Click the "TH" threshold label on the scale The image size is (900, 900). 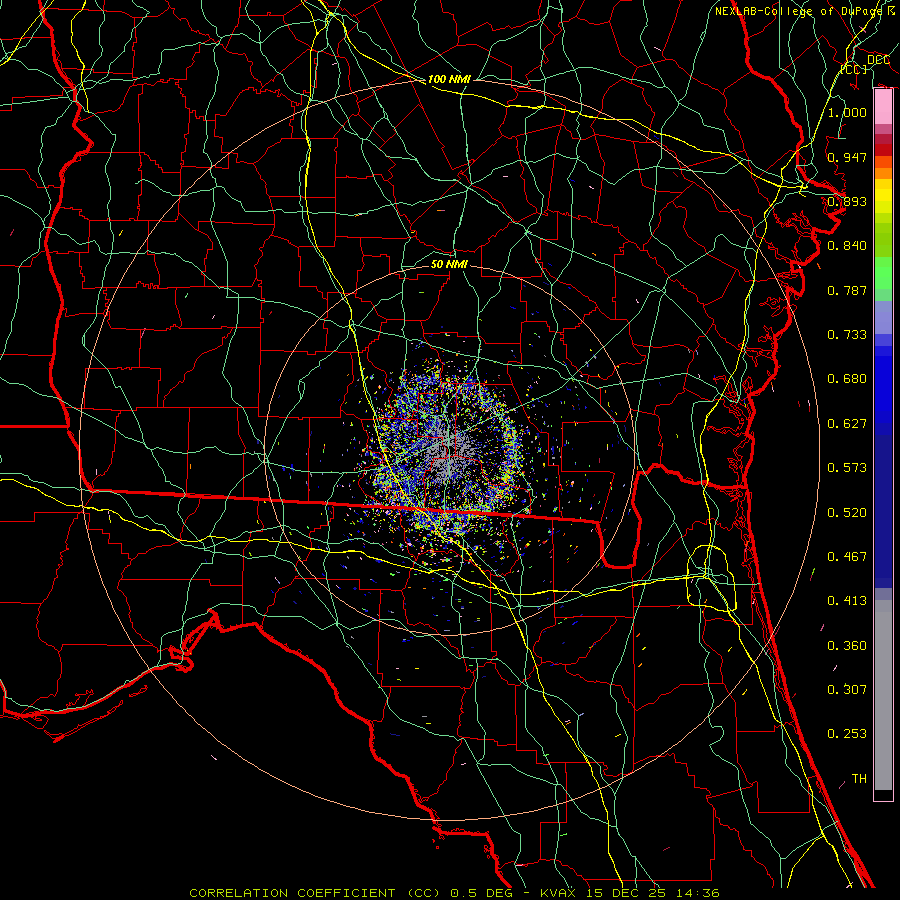[859, 779]
